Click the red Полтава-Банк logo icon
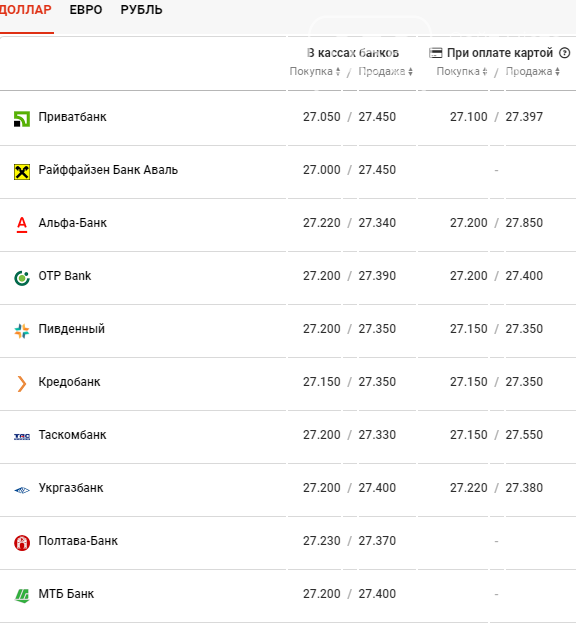Image resolution: width=576 pixels, height=623 pixels. coord(22,543)
